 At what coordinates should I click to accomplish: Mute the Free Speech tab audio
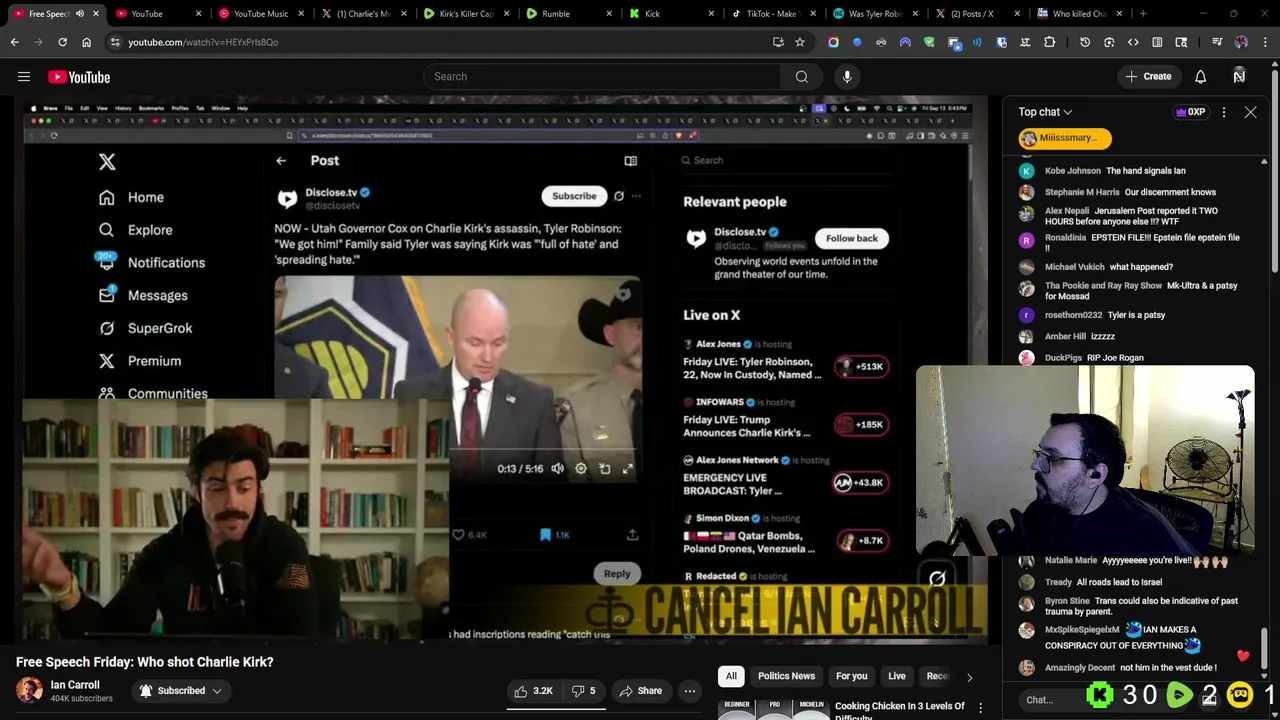point(80,14)
